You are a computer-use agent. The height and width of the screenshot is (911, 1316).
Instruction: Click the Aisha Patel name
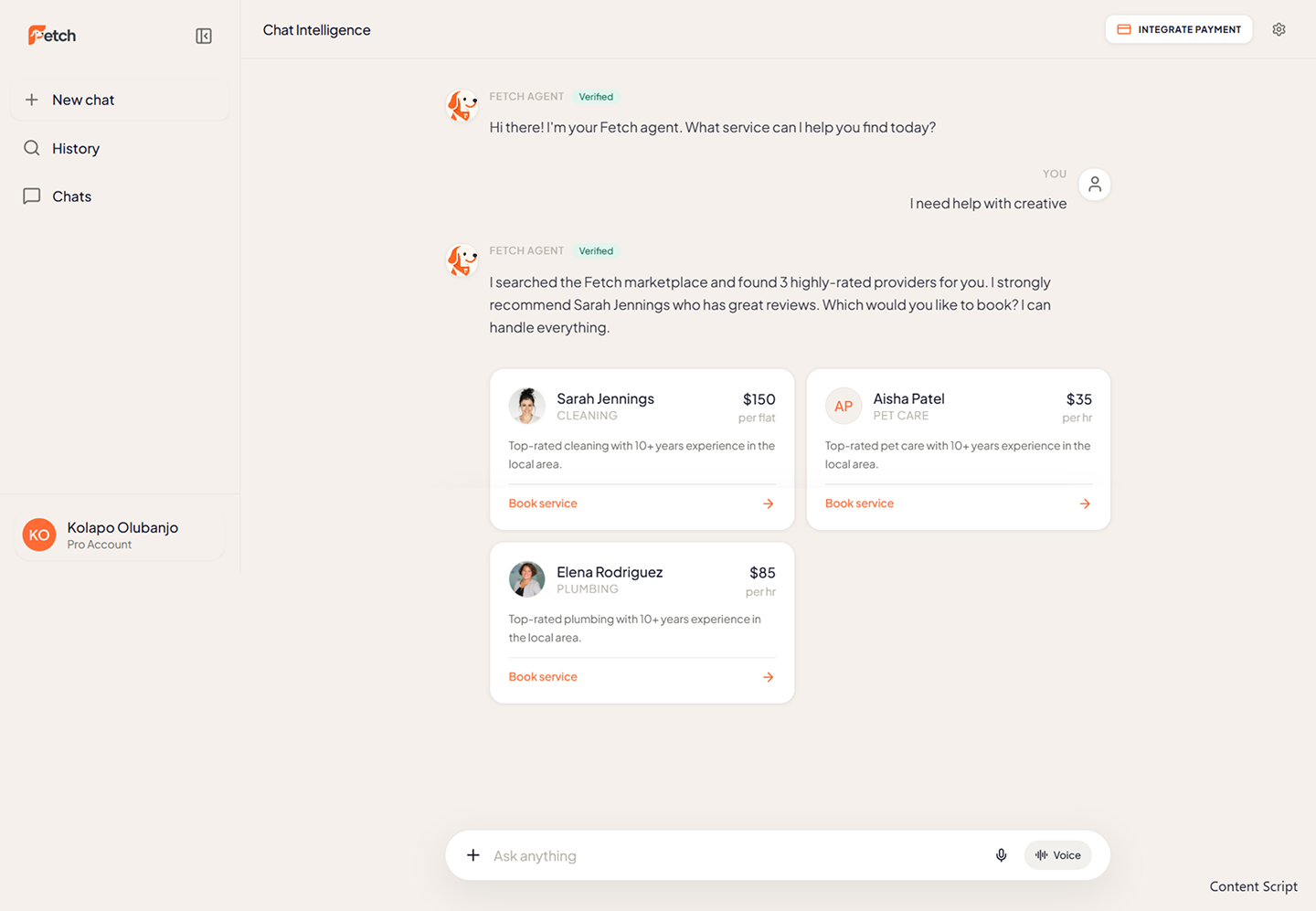[x=908, y=399]
